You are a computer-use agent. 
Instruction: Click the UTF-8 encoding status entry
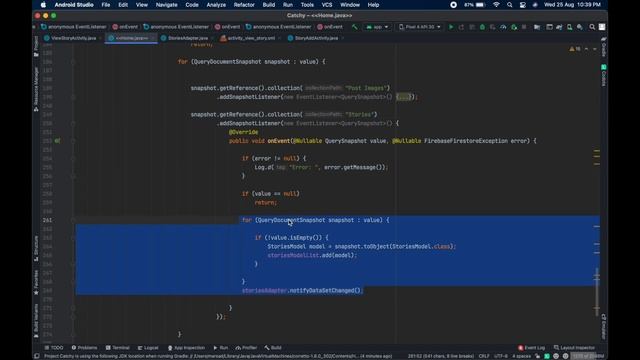501,356
